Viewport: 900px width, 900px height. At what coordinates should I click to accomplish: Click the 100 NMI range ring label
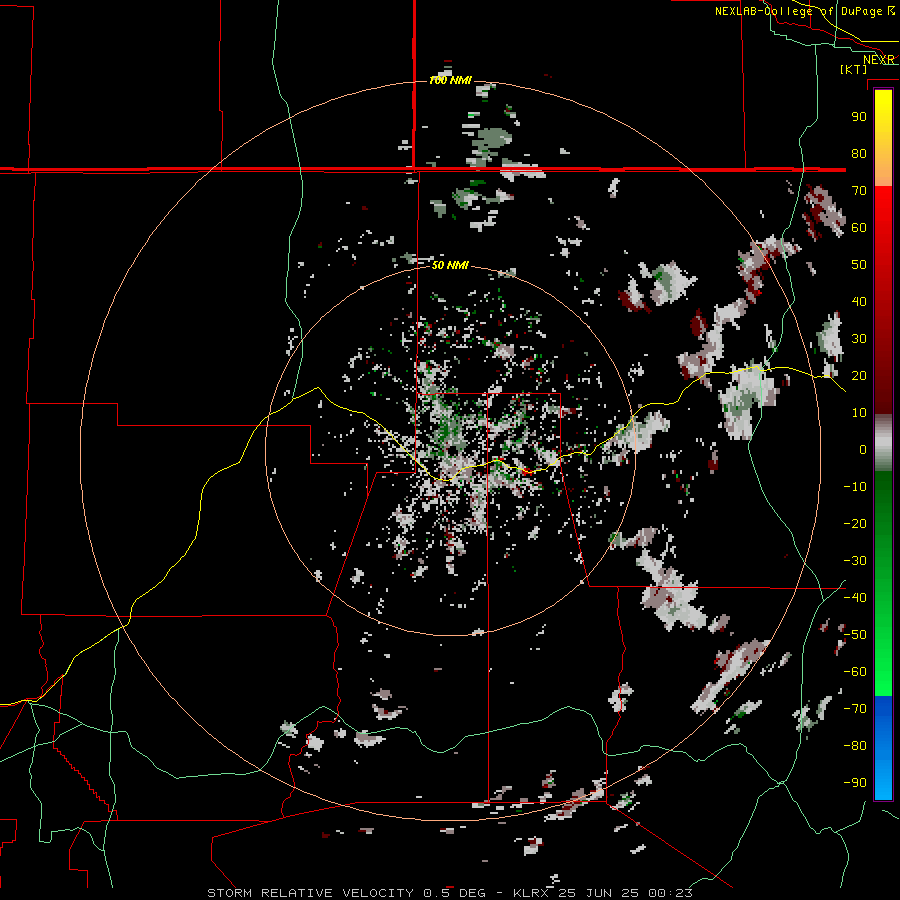click(451, 80)
